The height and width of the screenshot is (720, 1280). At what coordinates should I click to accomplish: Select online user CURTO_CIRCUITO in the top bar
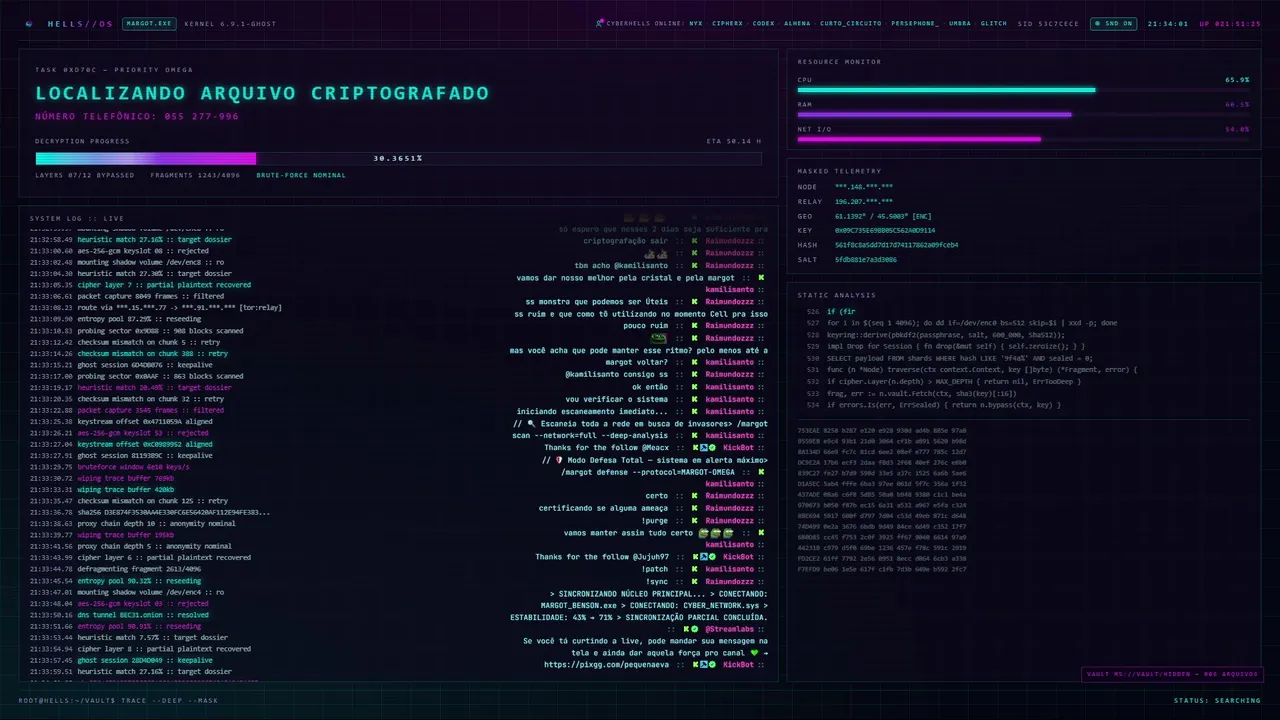click(849, 23)
